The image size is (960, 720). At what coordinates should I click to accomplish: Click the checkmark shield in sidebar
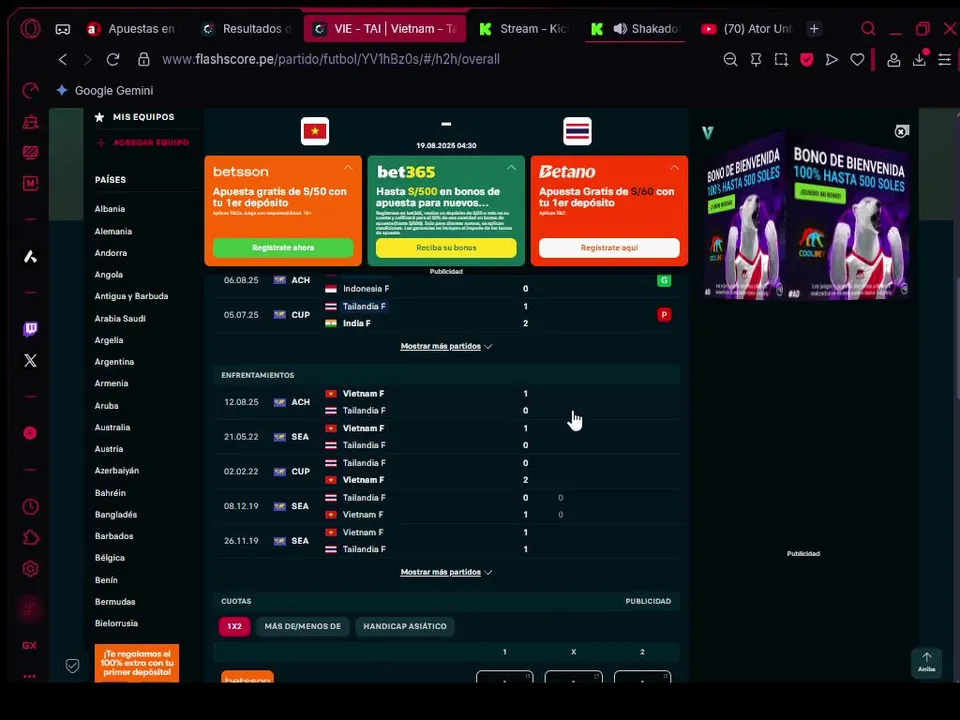(72, 666)
